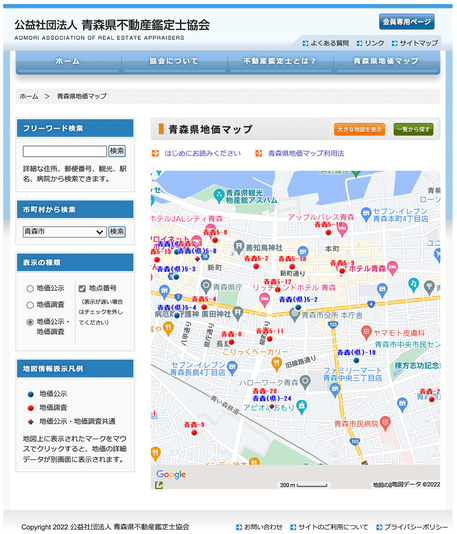Click 検索 button beside municipality dropdown
This screenshot has height=534, width=457.
click(117, 232)
